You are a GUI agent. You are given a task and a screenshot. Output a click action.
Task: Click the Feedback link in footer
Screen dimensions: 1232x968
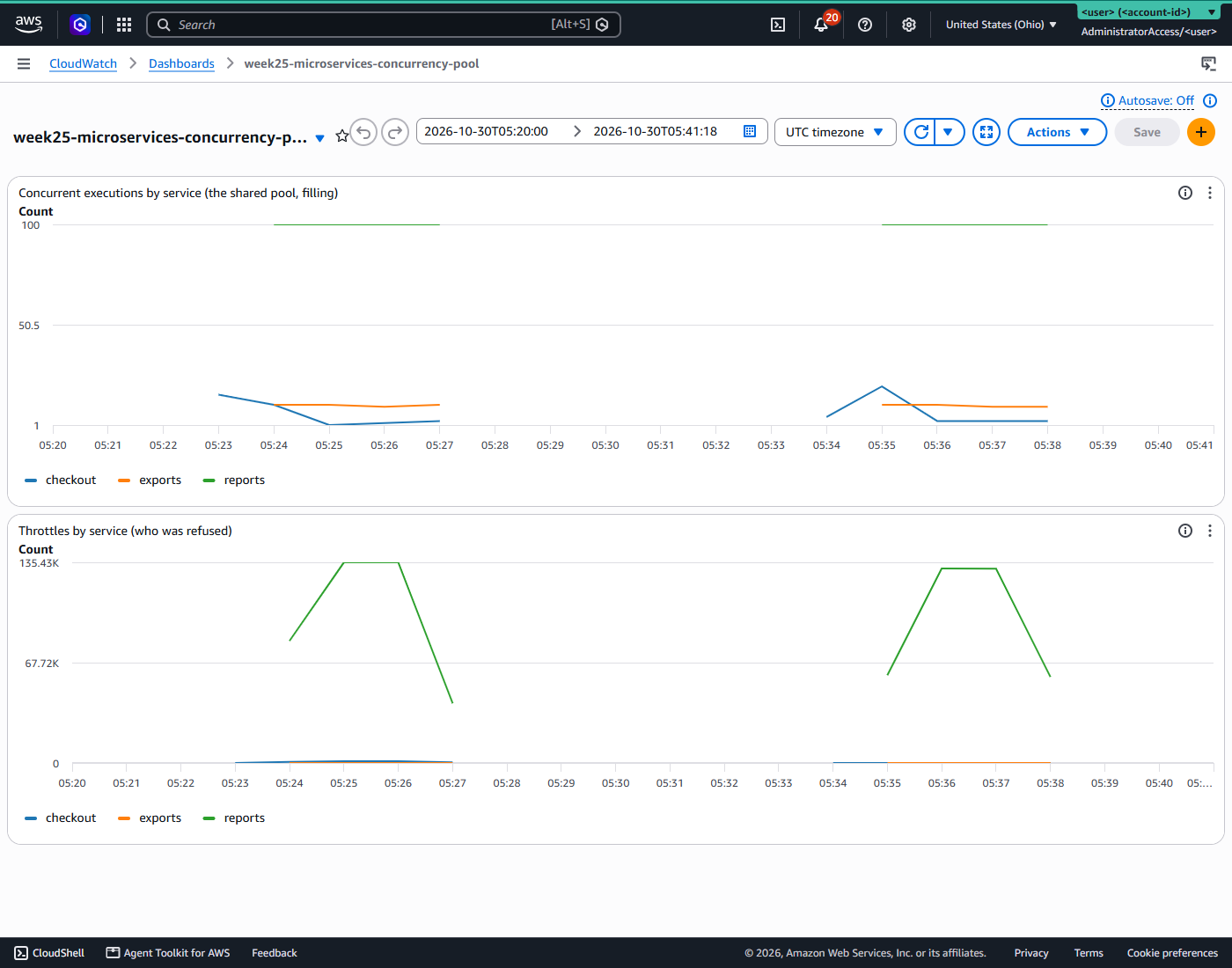pyautogui.click(x=275, y=953)
